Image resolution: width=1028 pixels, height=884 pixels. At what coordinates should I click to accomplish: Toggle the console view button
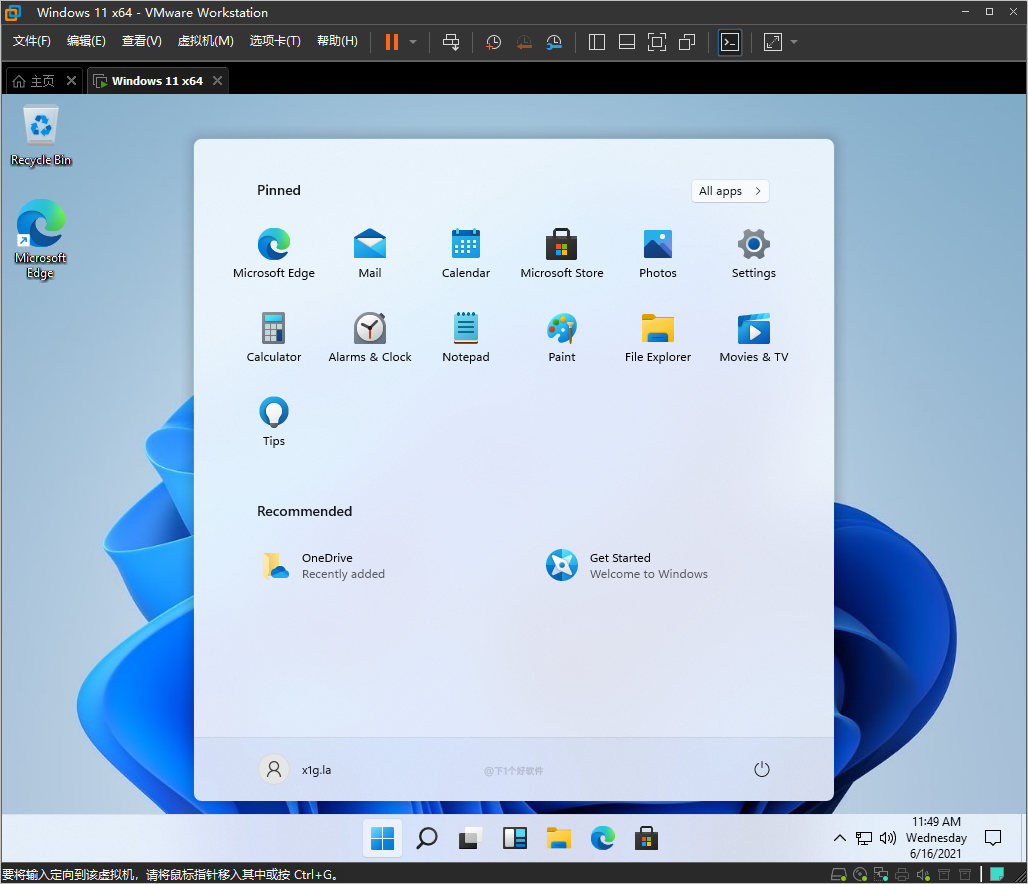(x=729, y=42)
